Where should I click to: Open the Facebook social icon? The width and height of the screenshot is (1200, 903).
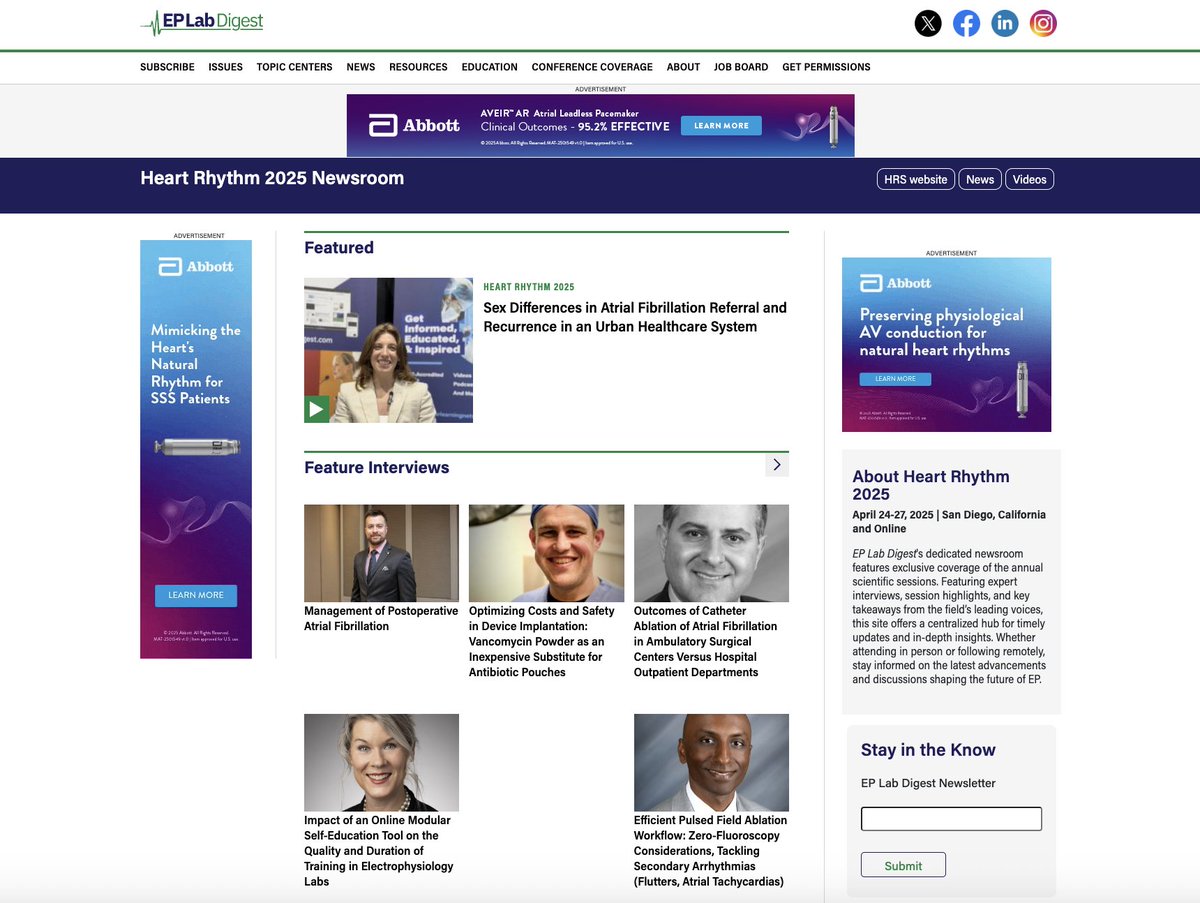(x=966, y=23)
